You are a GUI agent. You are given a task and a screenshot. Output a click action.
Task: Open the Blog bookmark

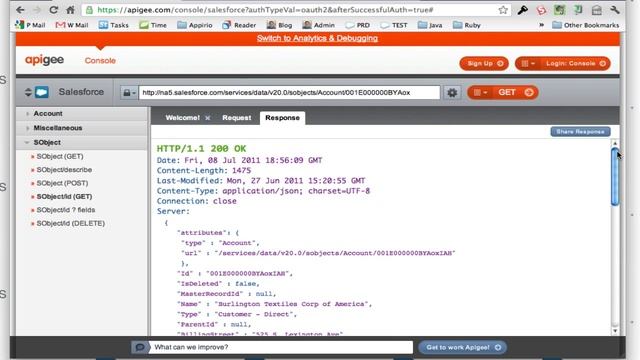pos(279,25)
